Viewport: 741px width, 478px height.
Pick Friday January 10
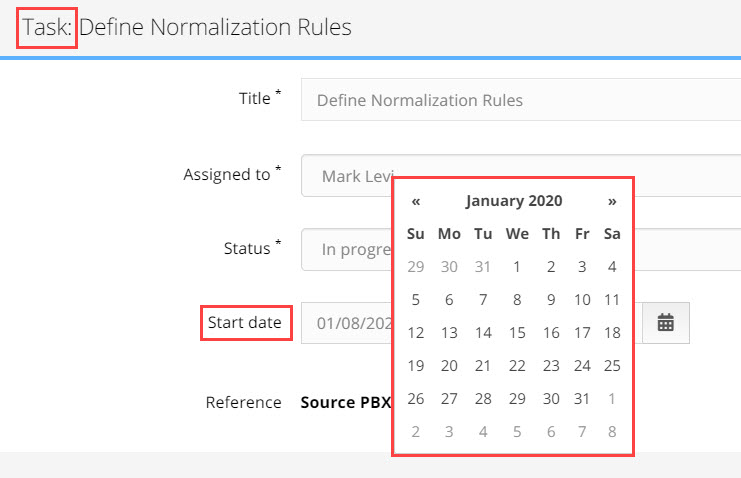tap(582, 300)
